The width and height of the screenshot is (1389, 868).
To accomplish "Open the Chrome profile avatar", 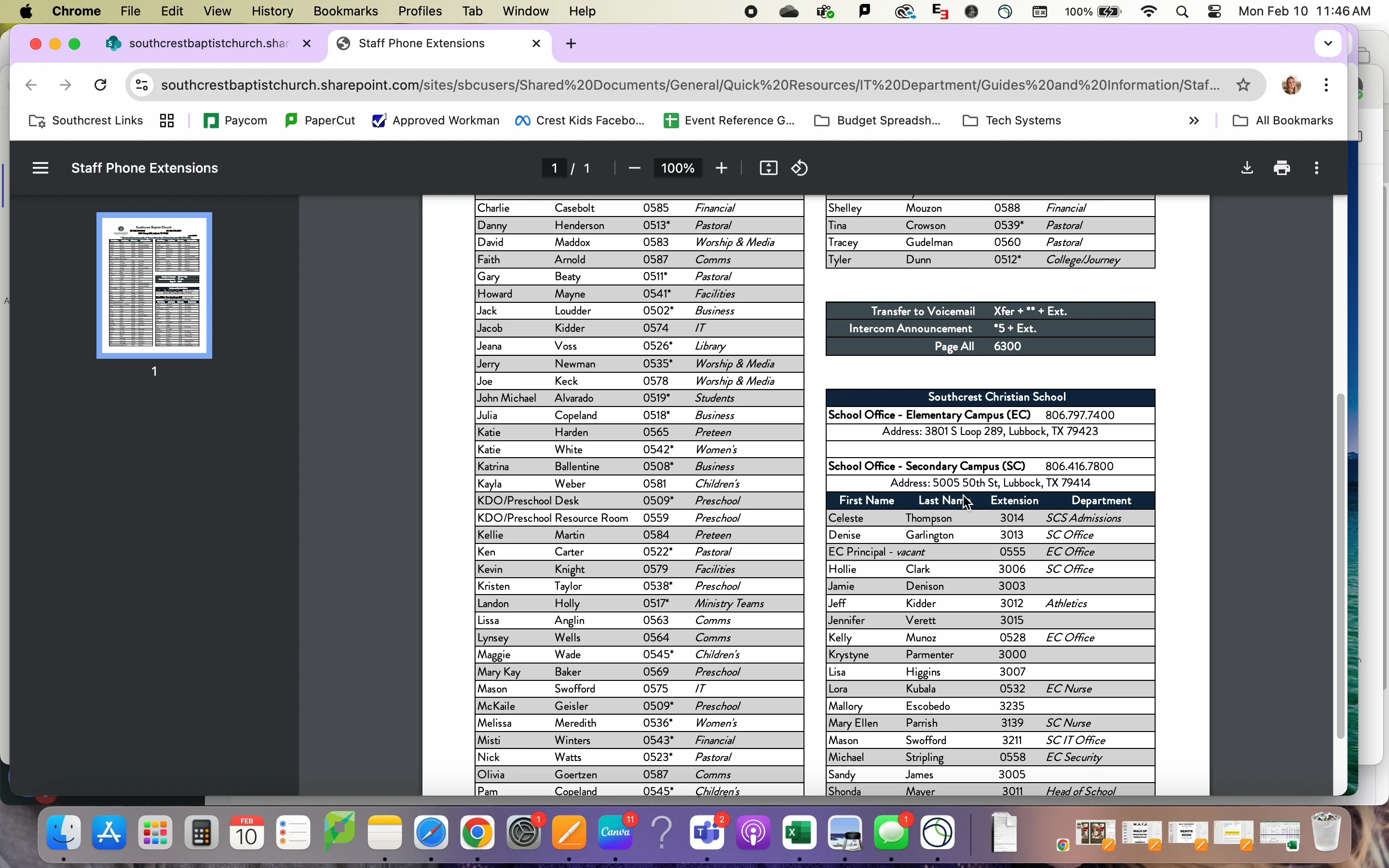I will 1292,84.
